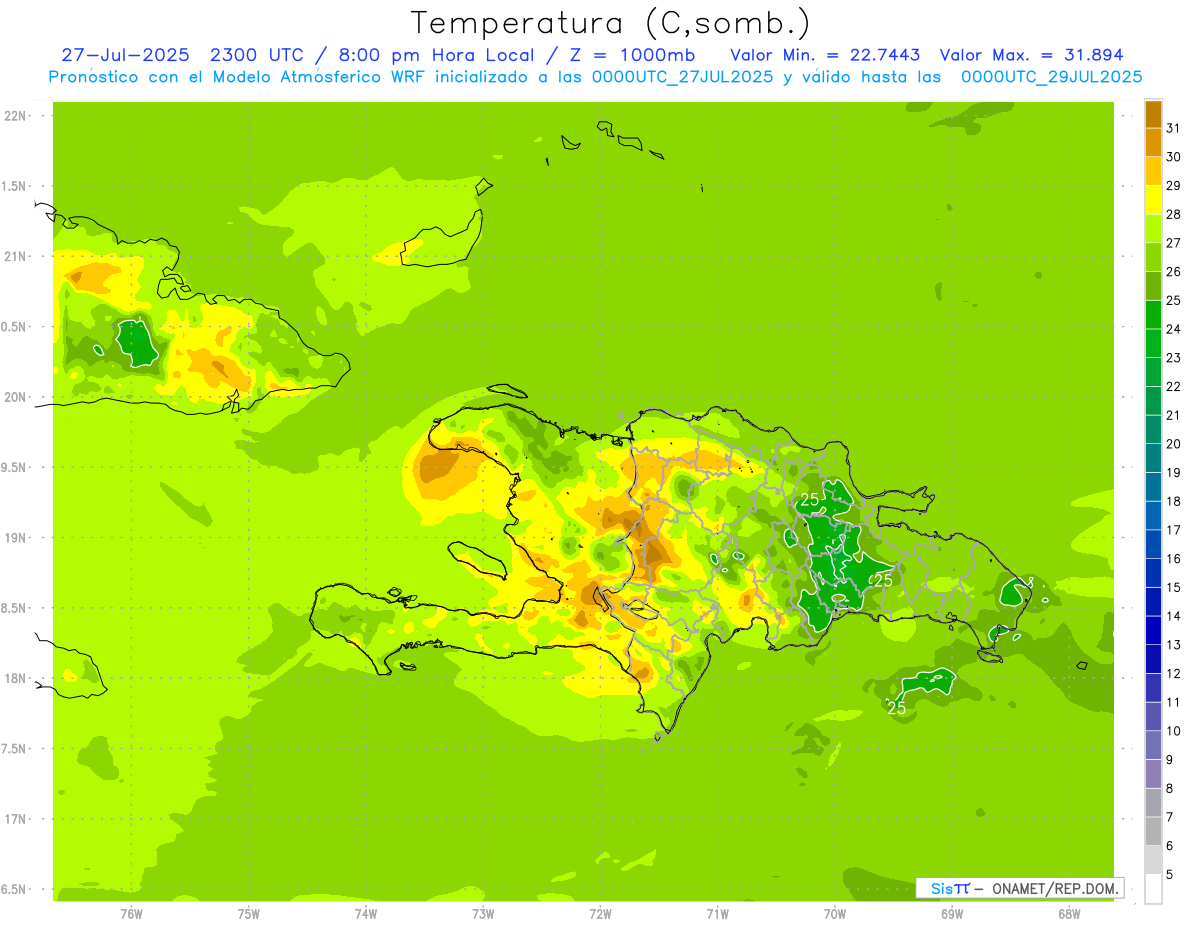Click the 73W longitude axis label
Screen dimensions: 1200x927
click(483, 914)
